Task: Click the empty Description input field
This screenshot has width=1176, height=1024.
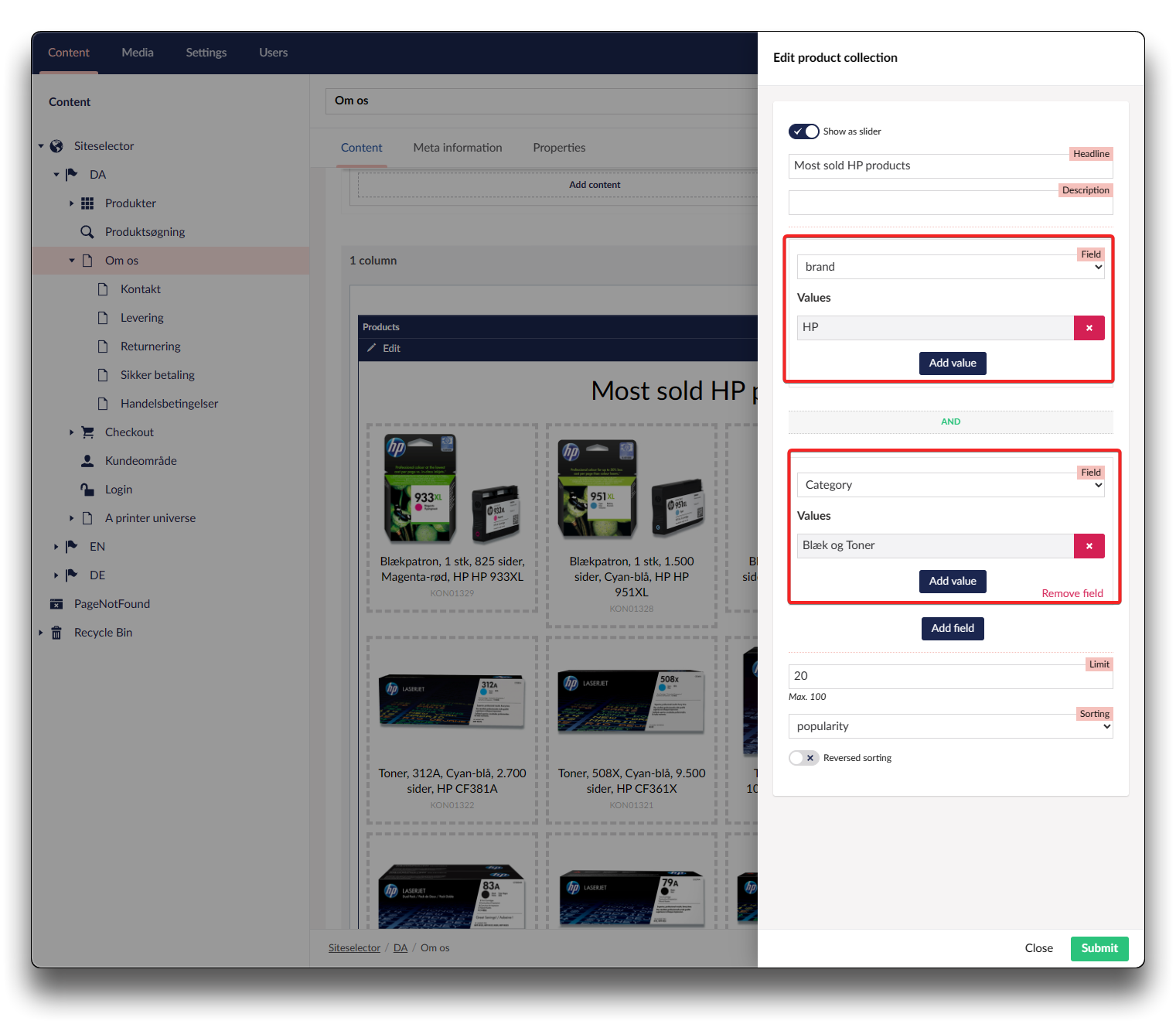Action: (x=950, y=203)
